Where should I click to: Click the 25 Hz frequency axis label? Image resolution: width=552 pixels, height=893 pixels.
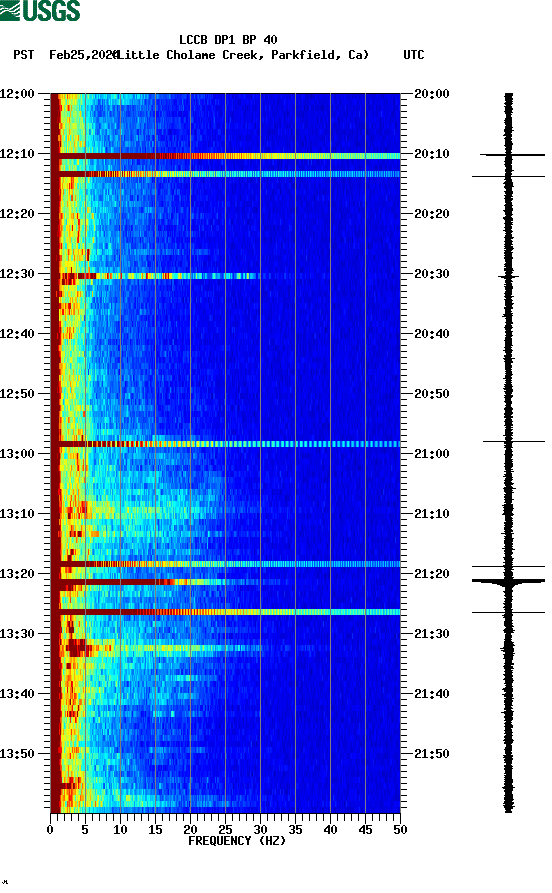pyautogui.click(x=225, y=830)
